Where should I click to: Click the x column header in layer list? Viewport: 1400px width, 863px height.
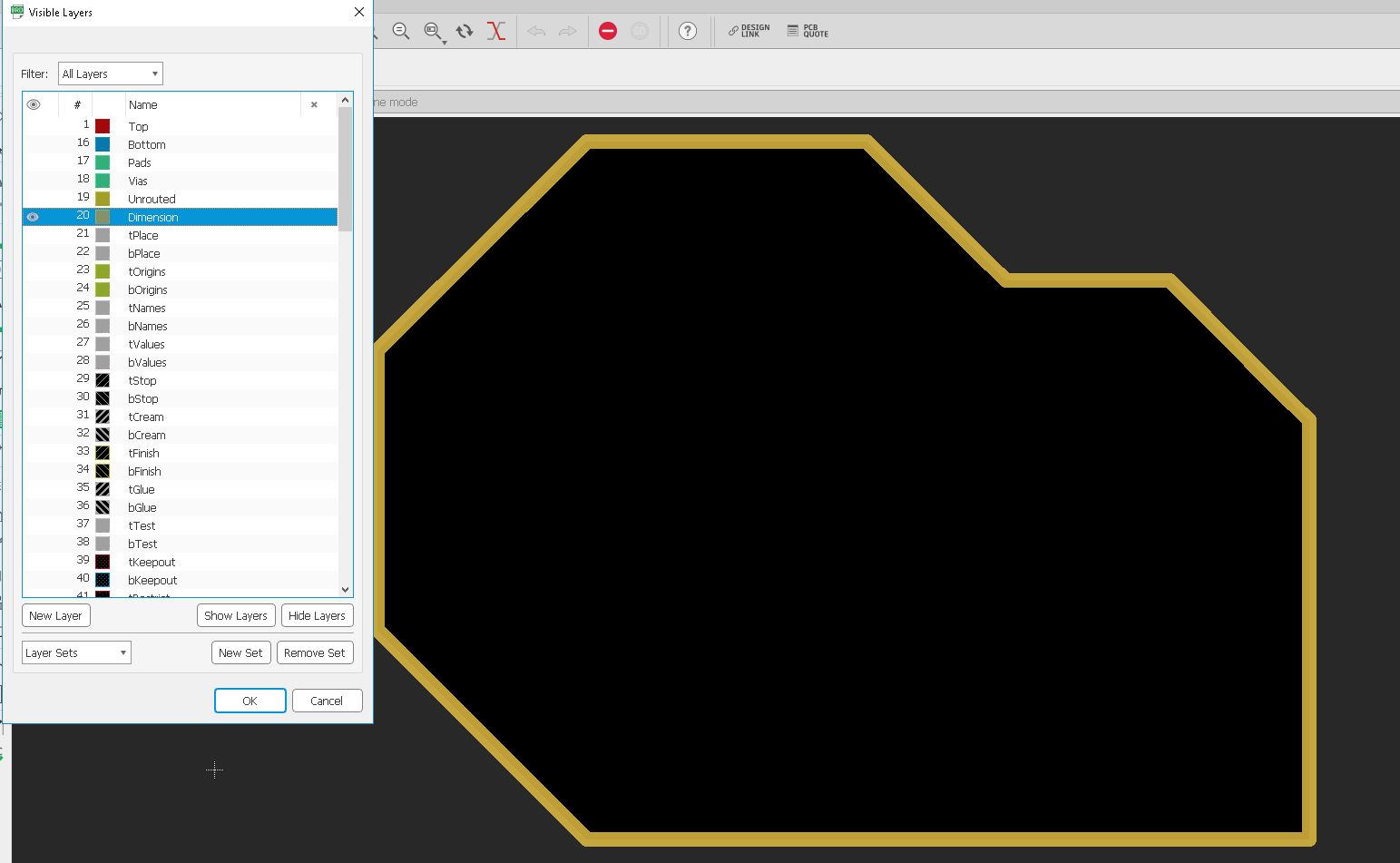(x=314, y=104)
